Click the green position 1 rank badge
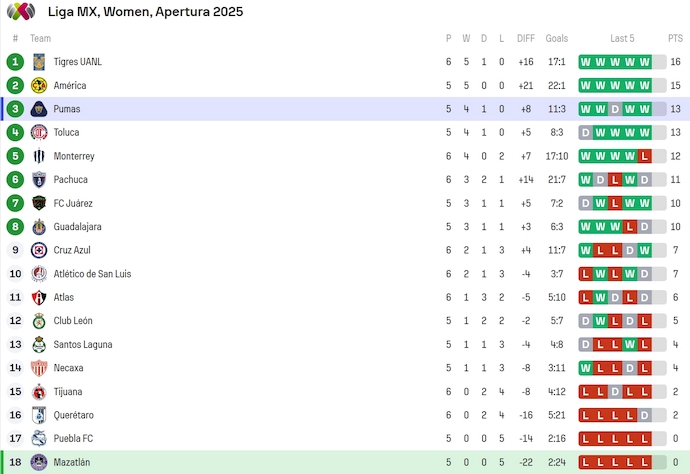 (15, 62)
